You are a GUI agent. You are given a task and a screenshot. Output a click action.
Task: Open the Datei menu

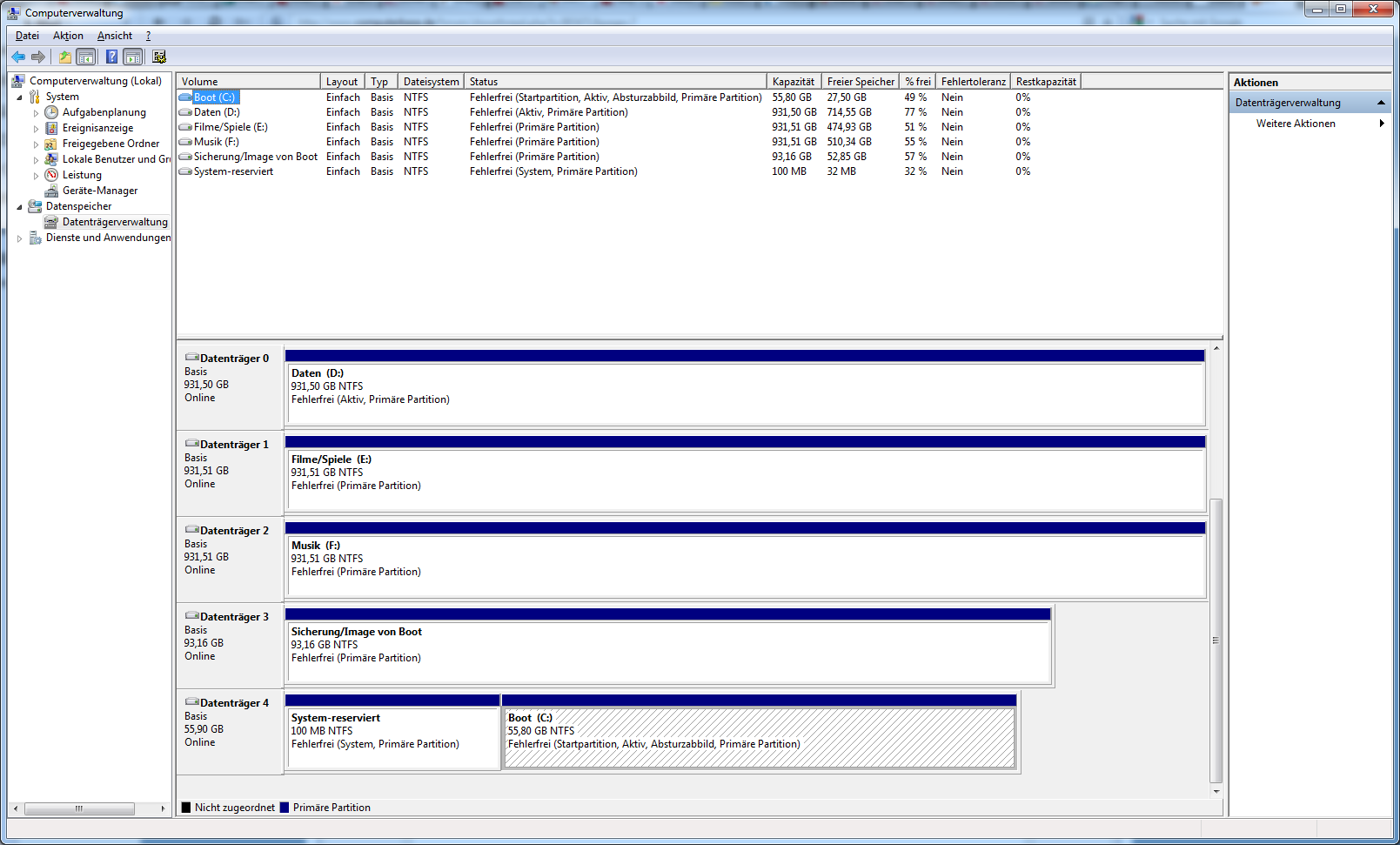[x=27, y=36]
